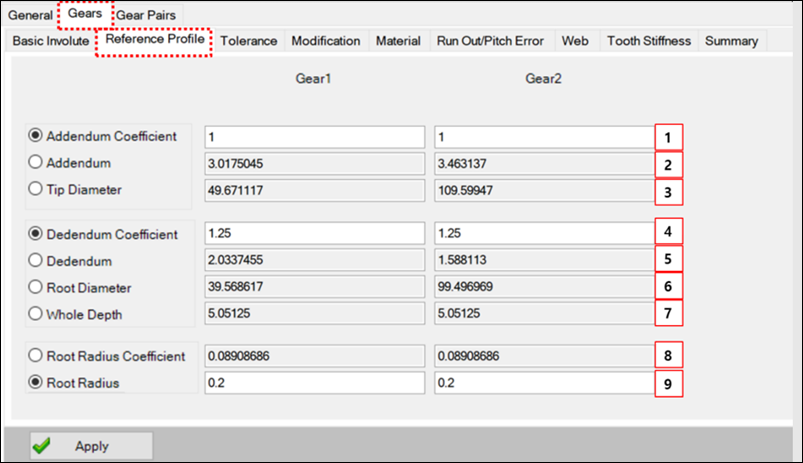
Task: Open the Tolerance tab
Action: coord(248,41)
